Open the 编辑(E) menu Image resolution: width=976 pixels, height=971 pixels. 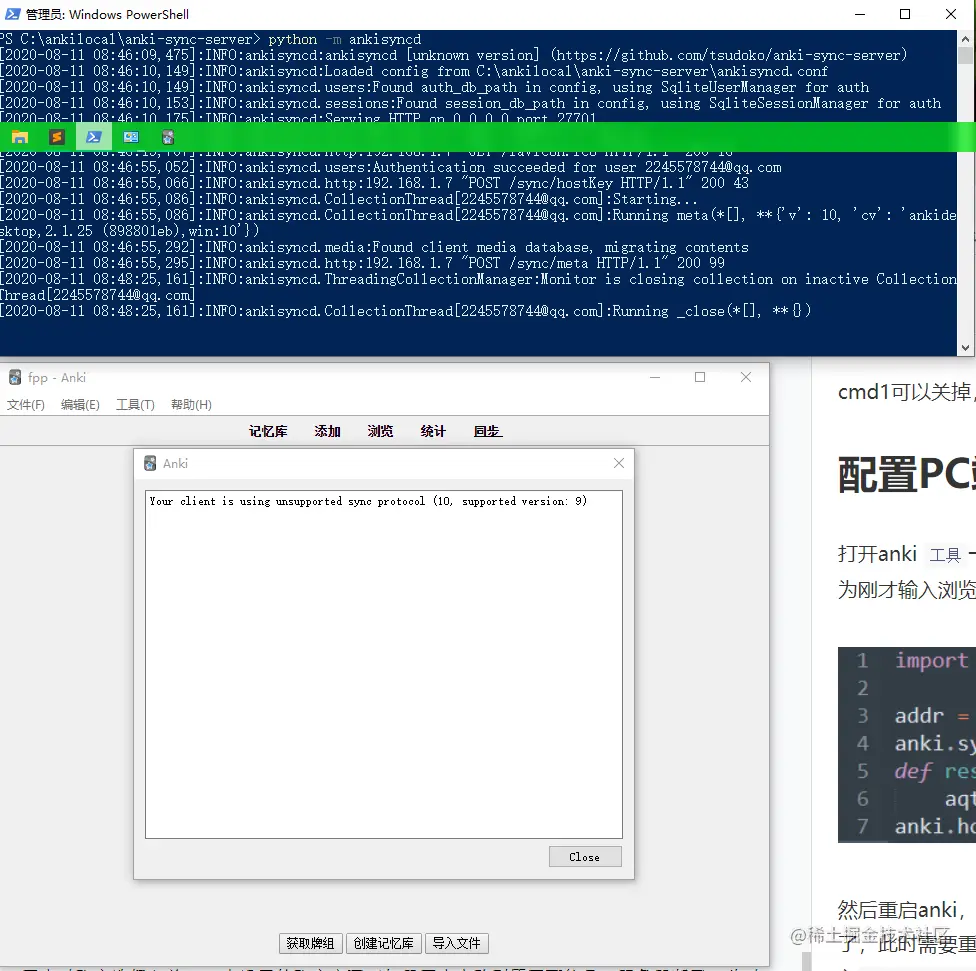tap(80, 405)
